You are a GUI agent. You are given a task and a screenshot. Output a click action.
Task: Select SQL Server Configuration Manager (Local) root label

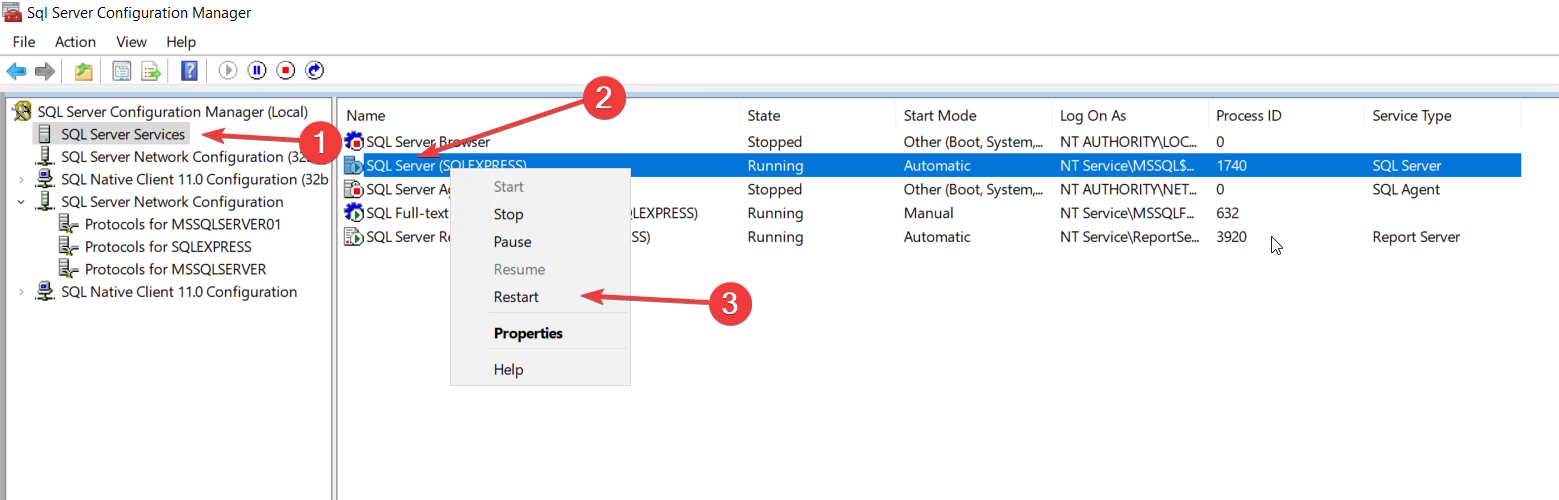pyautogui.click(x=173, y=111)
